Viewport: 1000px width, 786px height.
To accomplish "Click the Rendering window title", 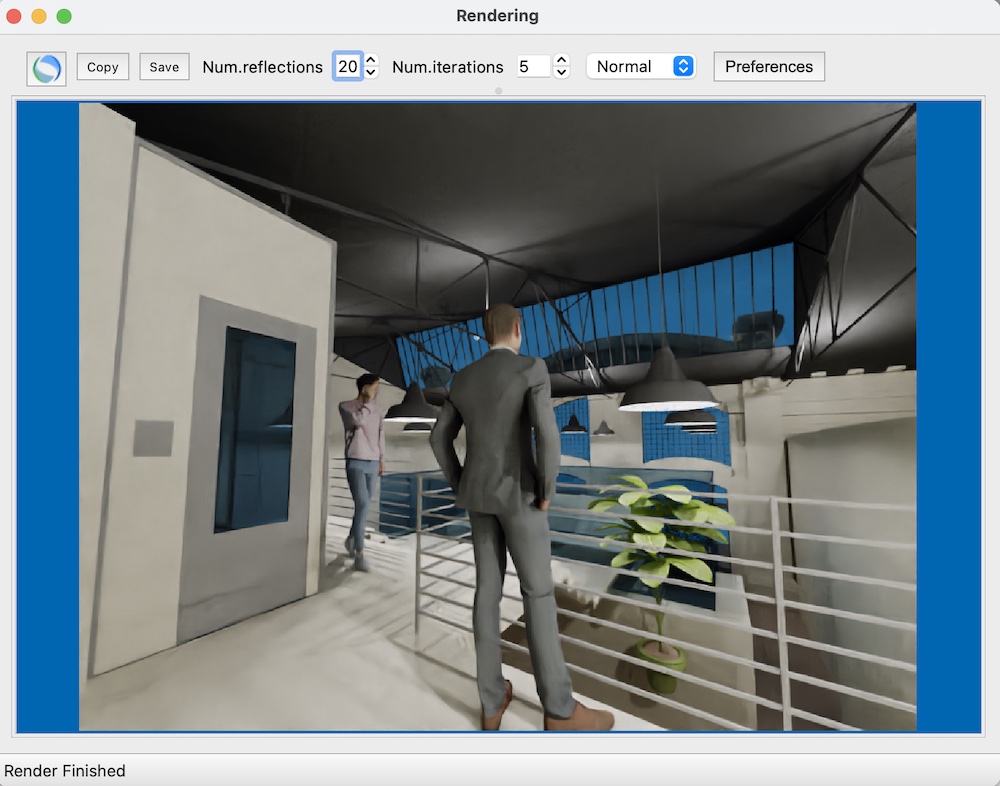I will (497, 16).
